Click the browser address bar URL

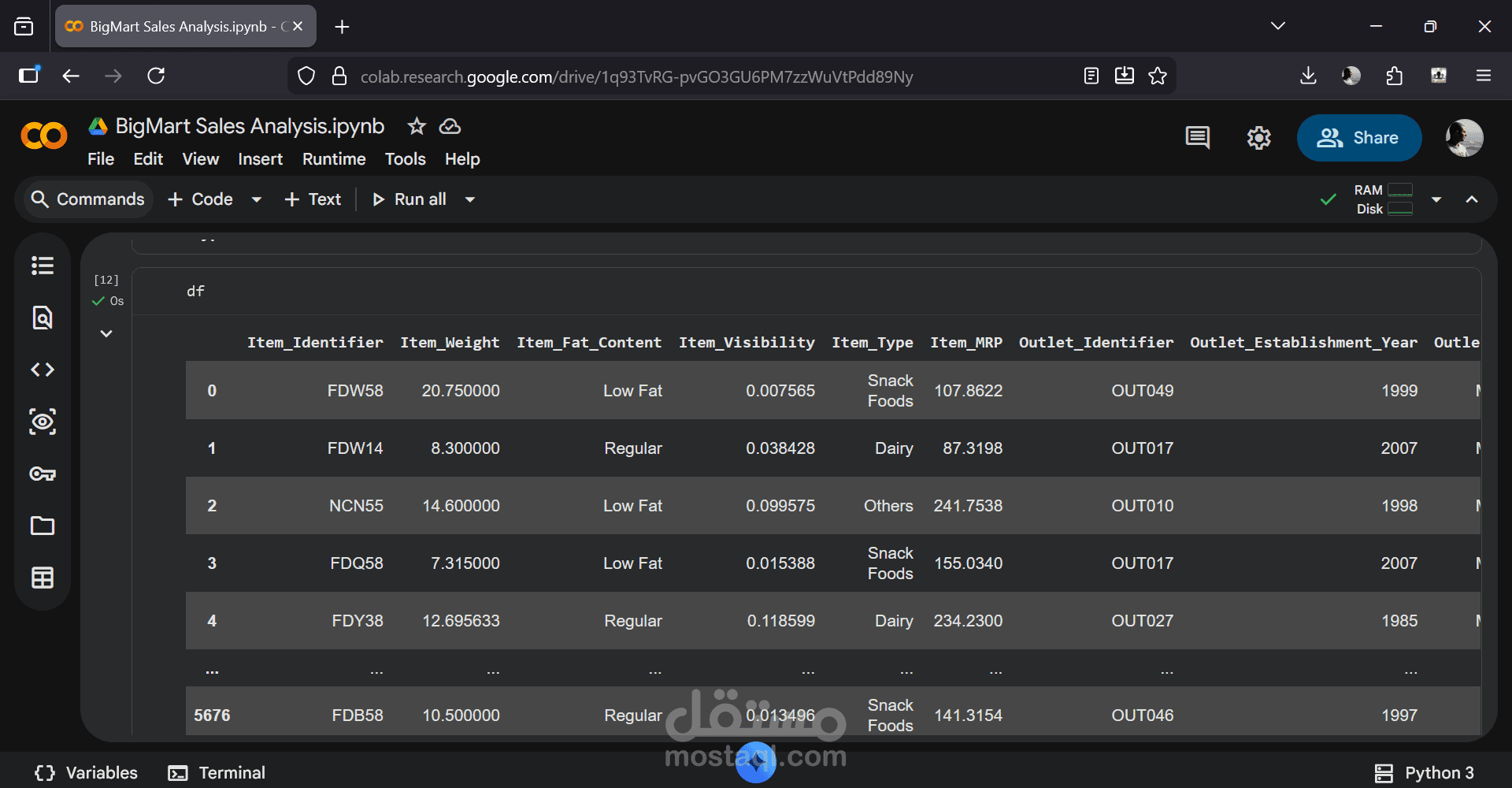pyautogui.click(x=636, y=76)
